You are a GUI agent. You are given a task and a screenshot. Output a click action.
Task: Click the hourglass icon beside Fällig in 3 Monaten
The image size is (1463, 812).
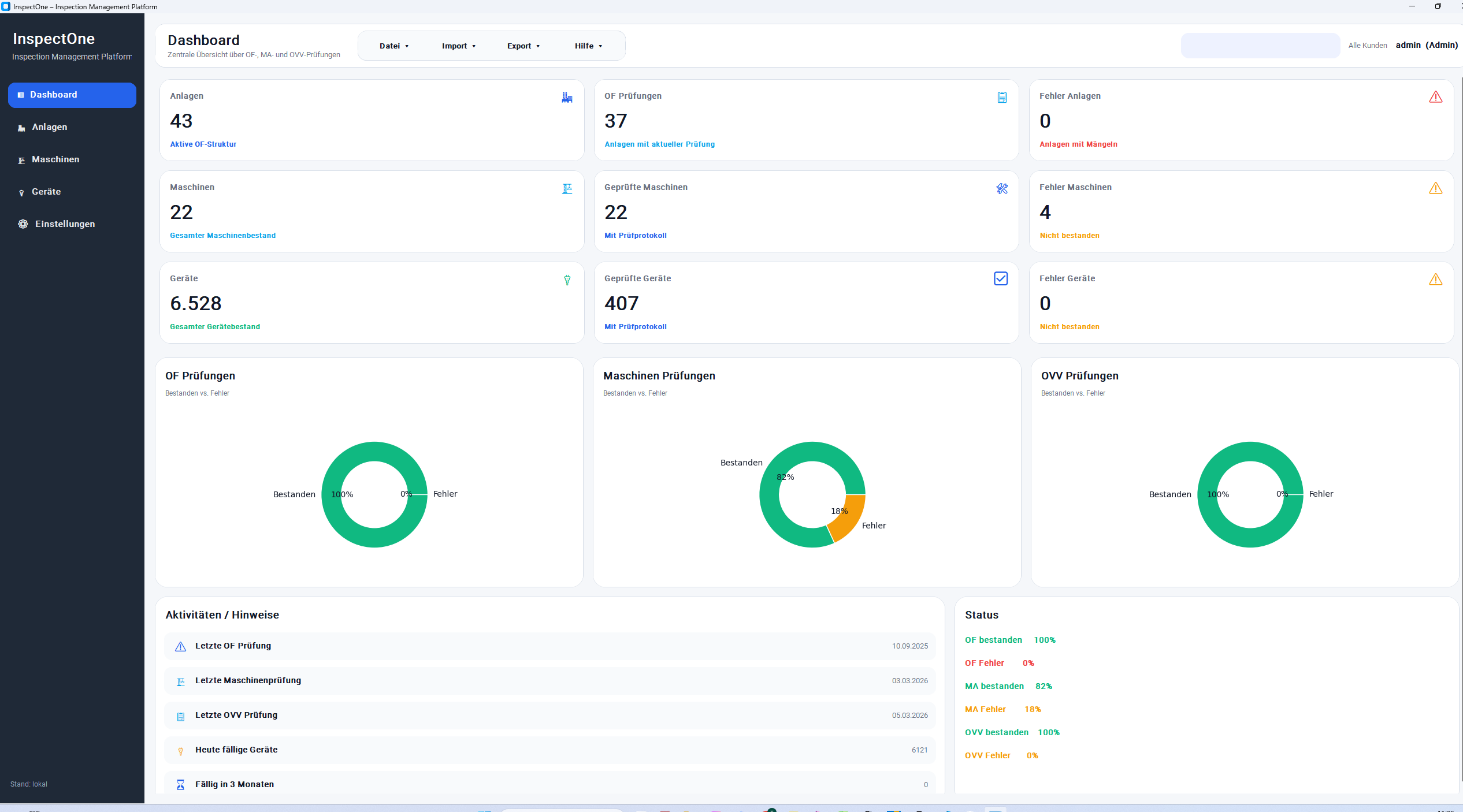tap(181, 784)
